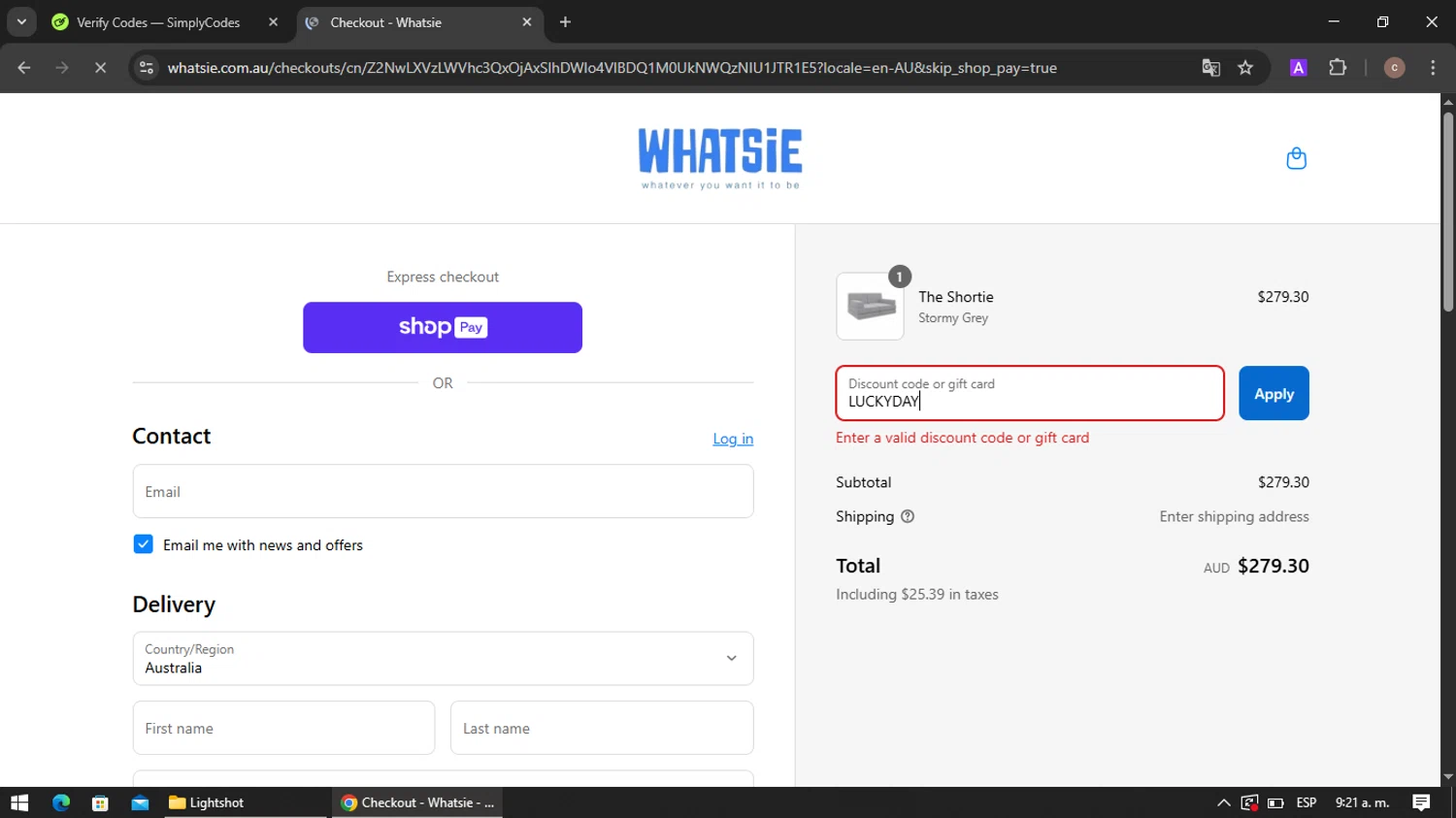The height and width of the screenshot is (818, 1456).
Task: Apply the discount code
Action: point(1274,393)
